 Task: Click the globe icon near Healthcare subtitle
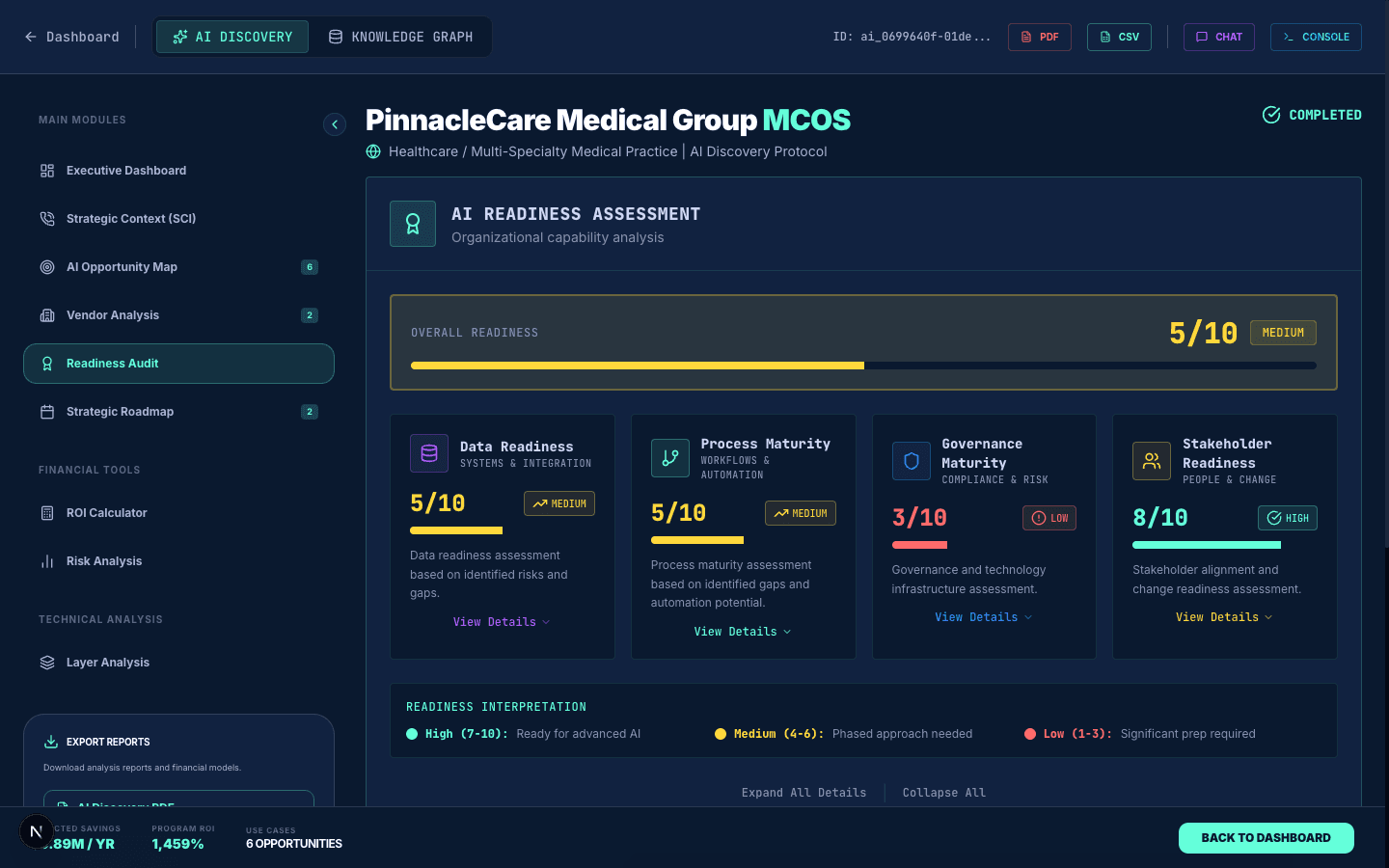(x=373, y=151)
